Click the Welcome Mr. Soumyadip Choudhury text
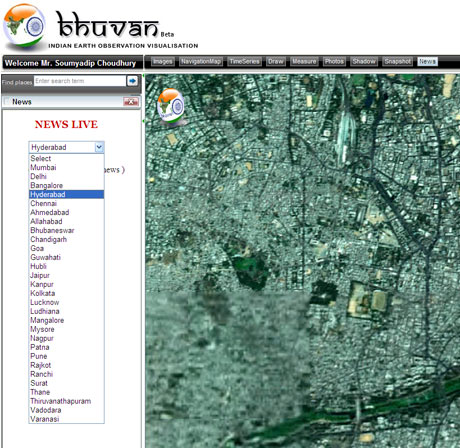 (x=70, y=63)
